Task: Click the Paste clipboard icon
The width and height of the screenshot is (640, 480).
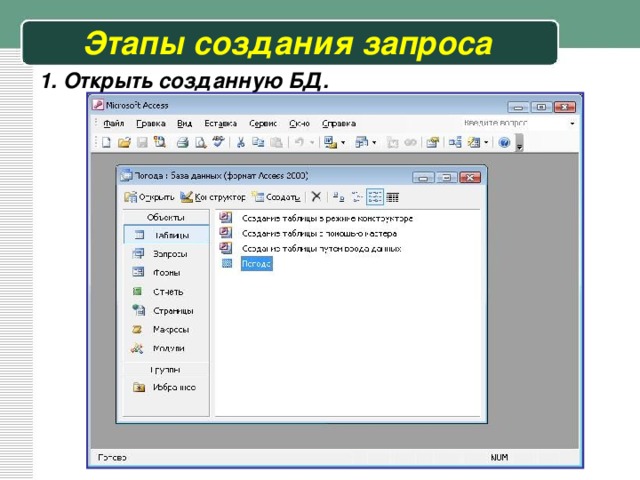Action: coord(276,142)
